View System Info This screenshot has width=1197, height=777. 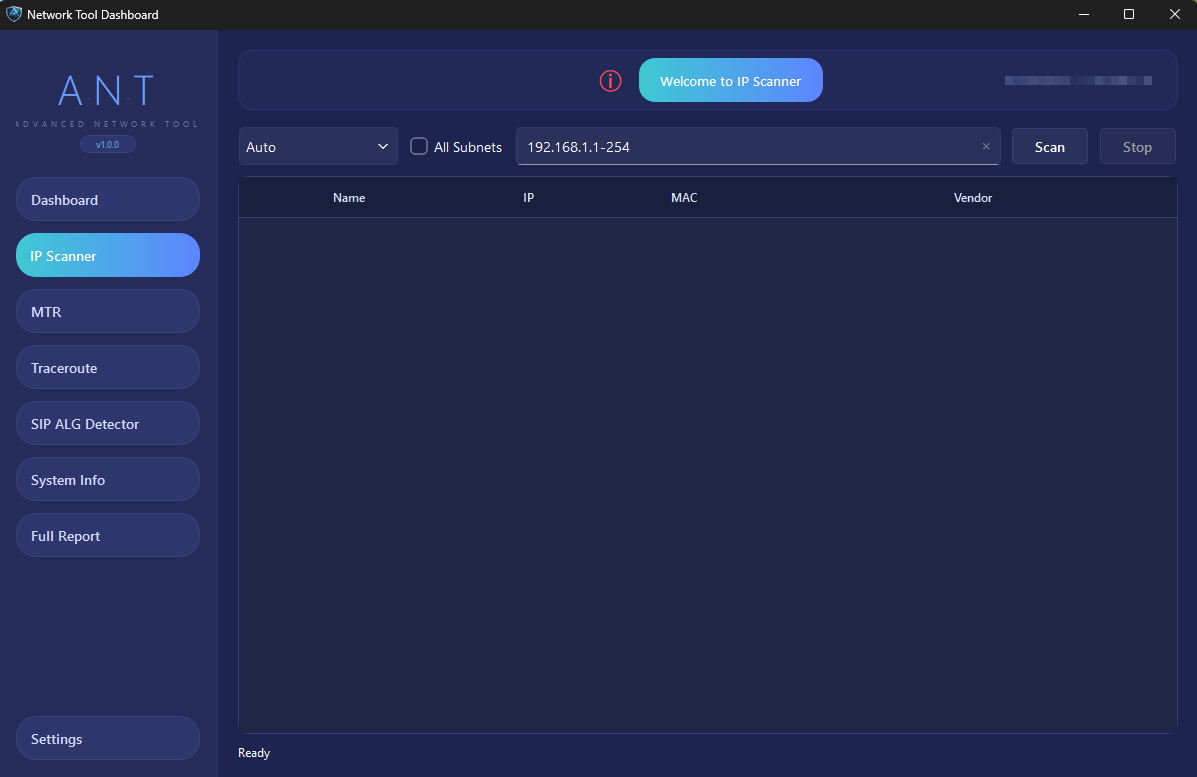107,479
